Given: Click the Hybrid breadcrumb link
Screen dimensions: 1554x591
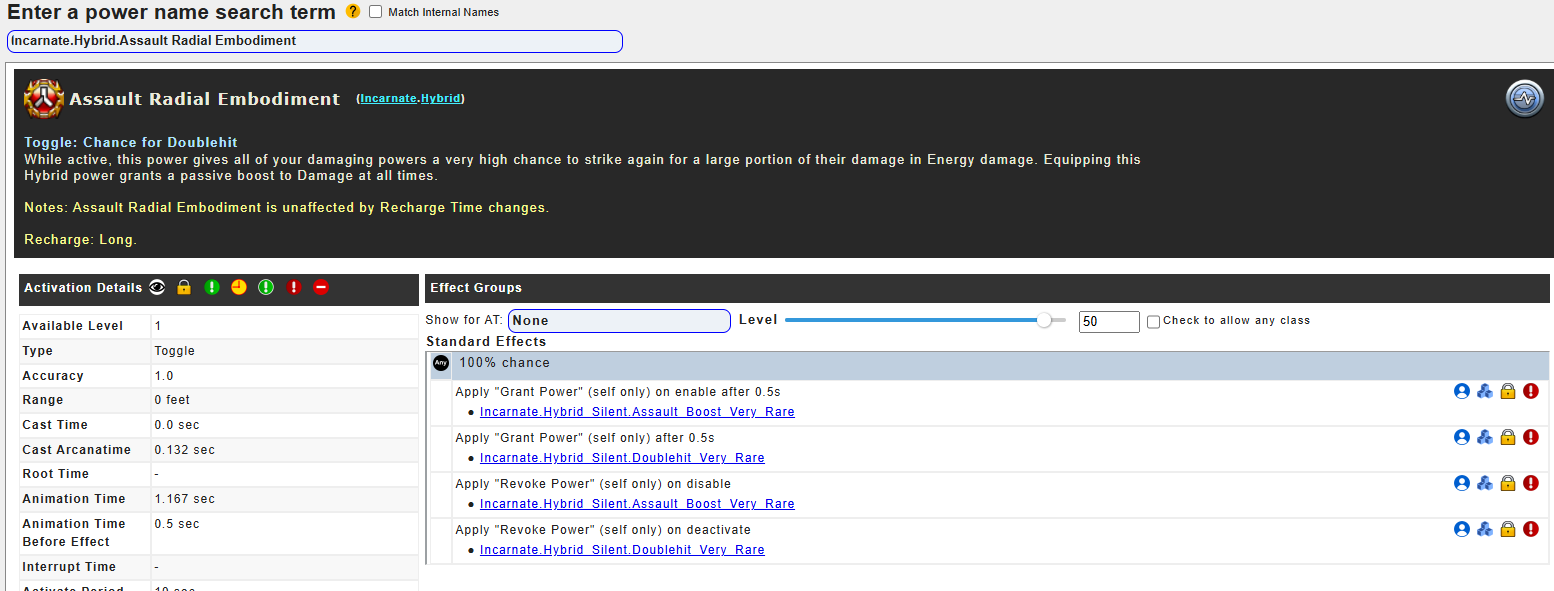Looking at the screenshot, I should (x=440, y=99).
